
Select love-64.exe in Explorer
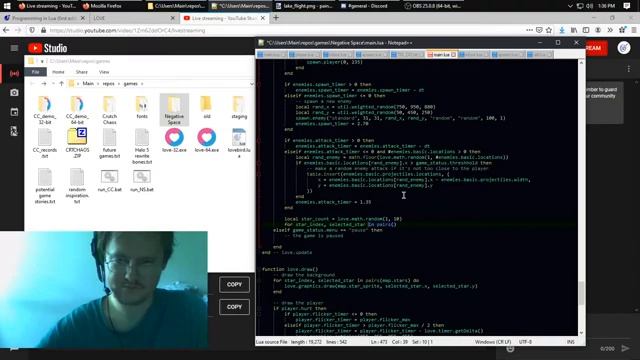[207, 140]
